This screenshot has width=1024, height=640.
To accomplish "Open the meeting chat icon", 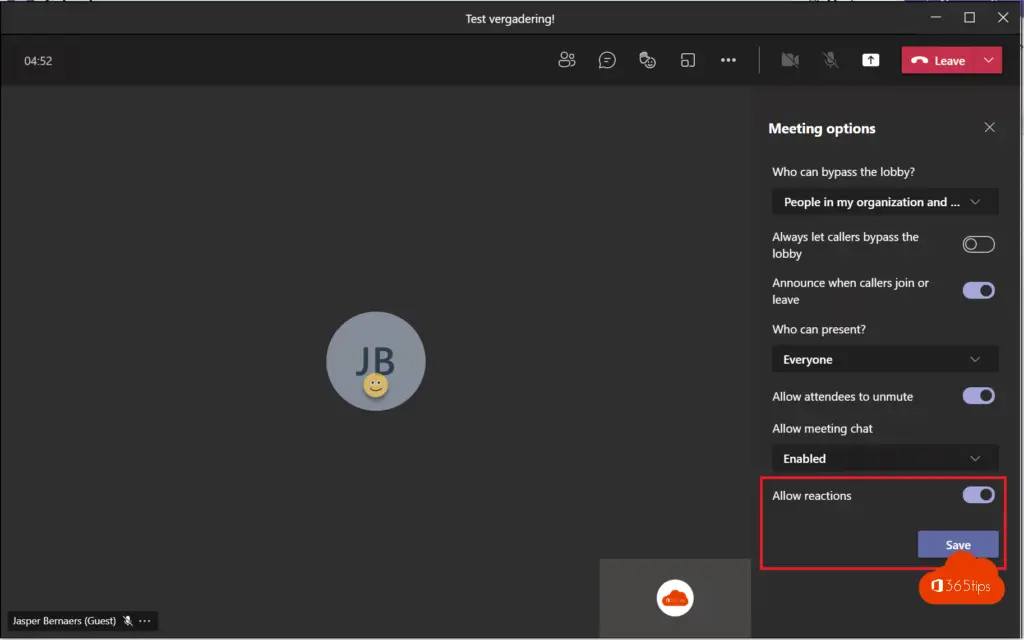I will pos(607,60).
